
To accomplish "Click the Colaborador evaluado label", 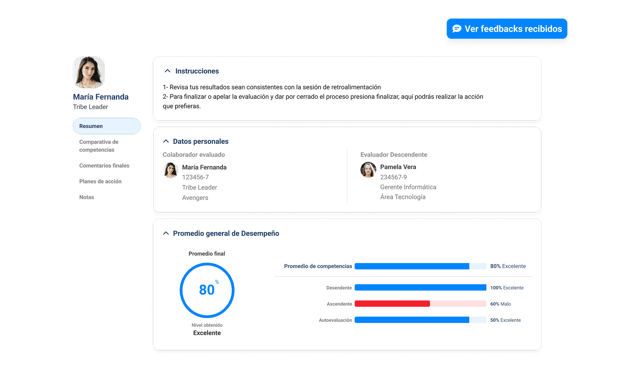I will pos(194,155).
